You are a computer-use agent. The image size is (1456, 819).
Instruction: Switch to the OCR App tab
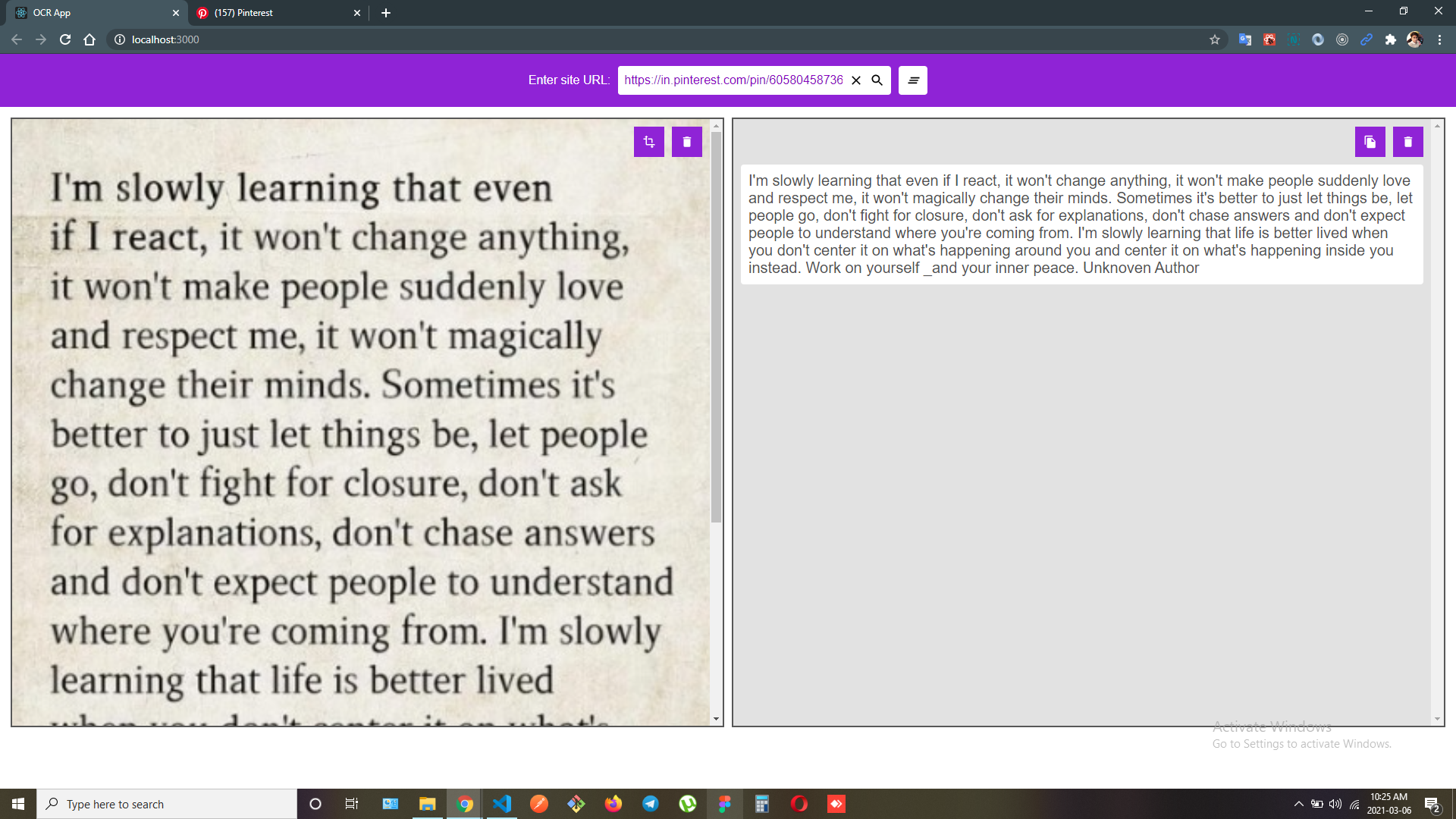pyautogui.click(x=91, y=13)
